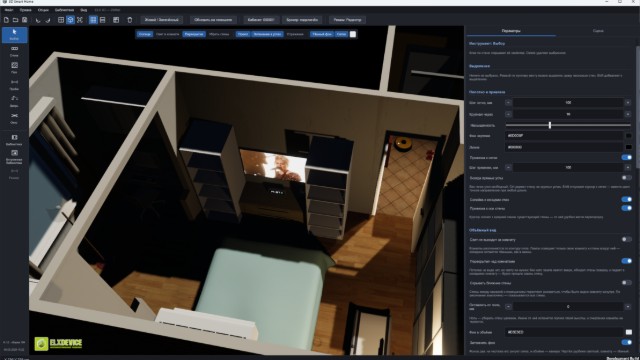Switch to the Сцена tab

pyautogui.click(x=598, y=31)
